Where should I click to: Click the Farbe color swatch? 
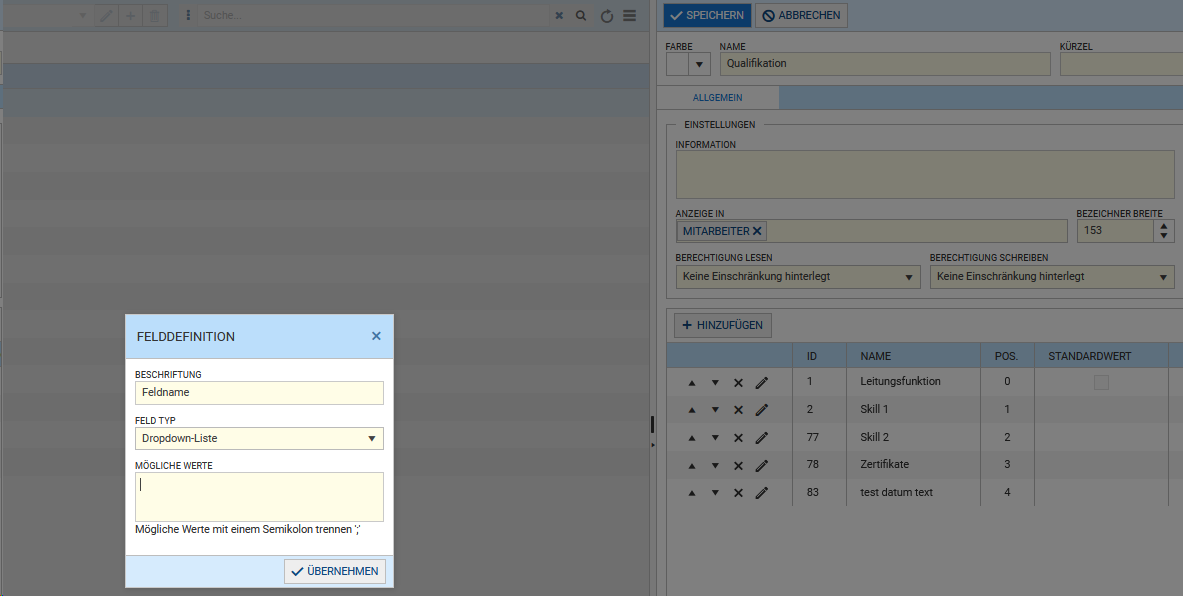(678, 64)
